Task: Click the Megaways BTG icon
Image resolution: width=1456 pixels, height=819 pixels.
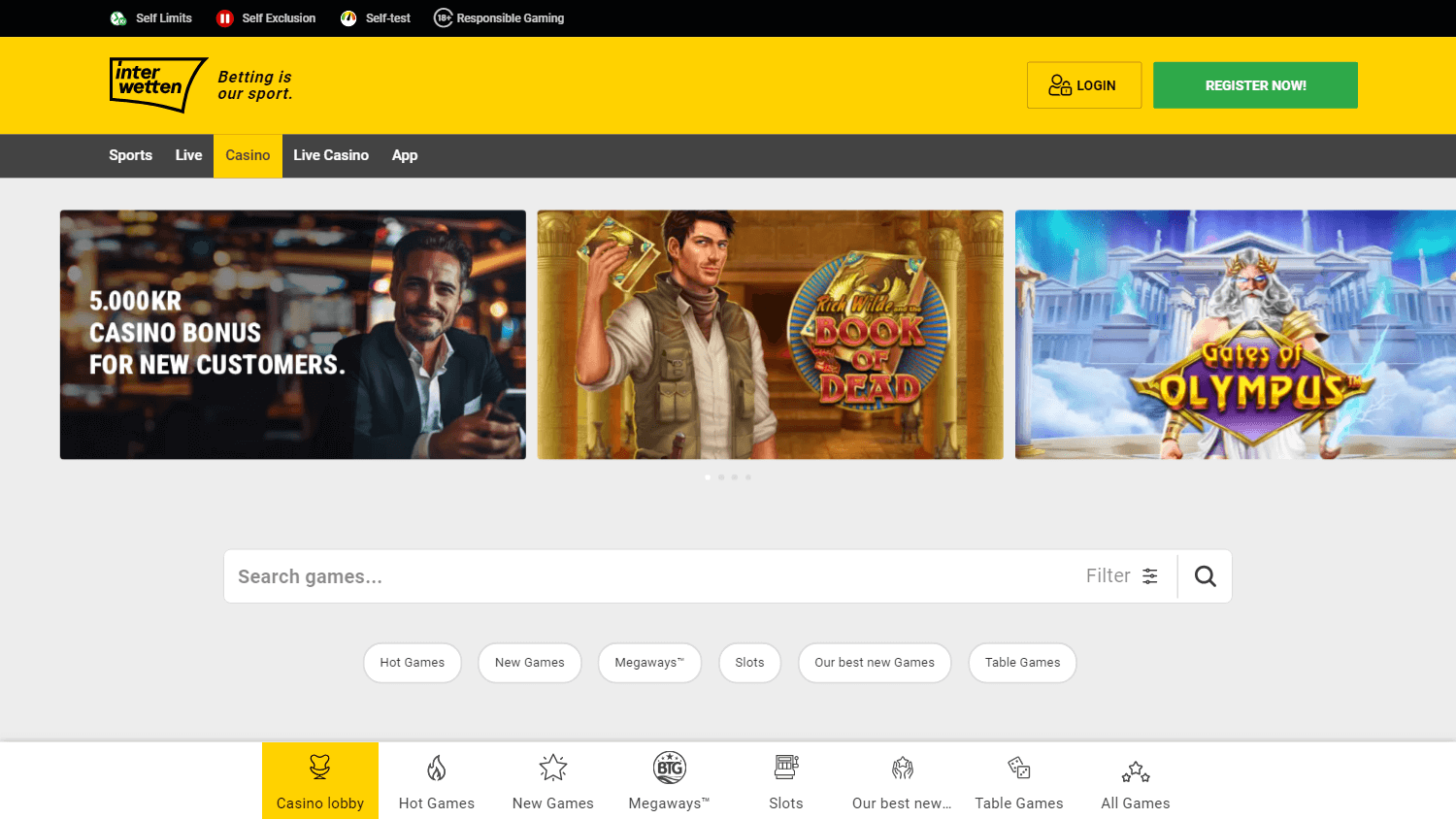Action: coord(670,768)
